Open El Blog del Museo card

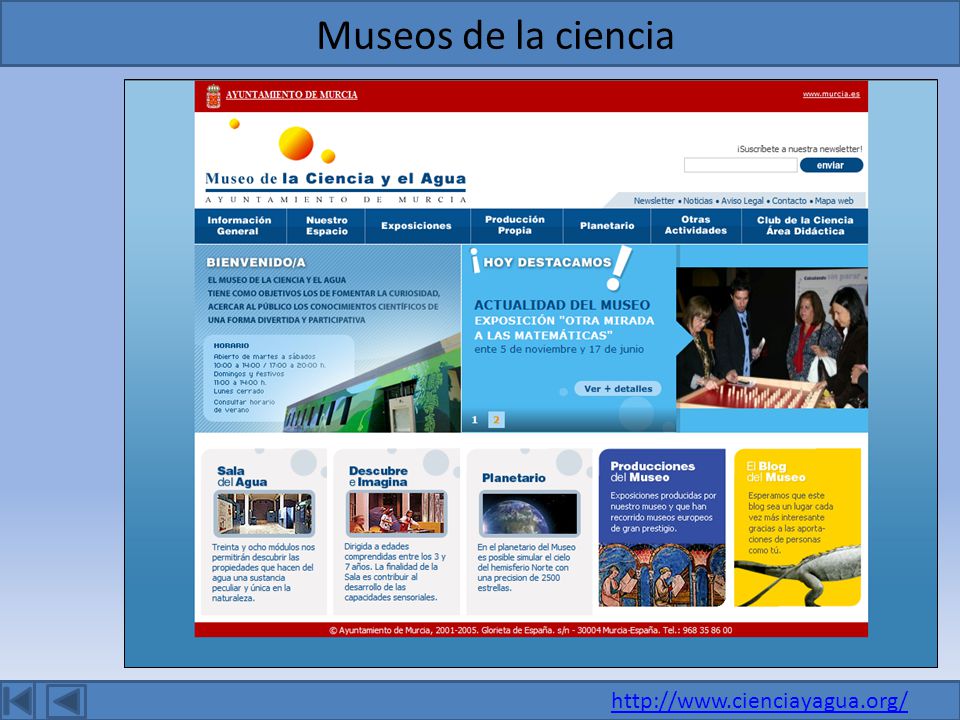pyautogui.click(x=797, y=528)
